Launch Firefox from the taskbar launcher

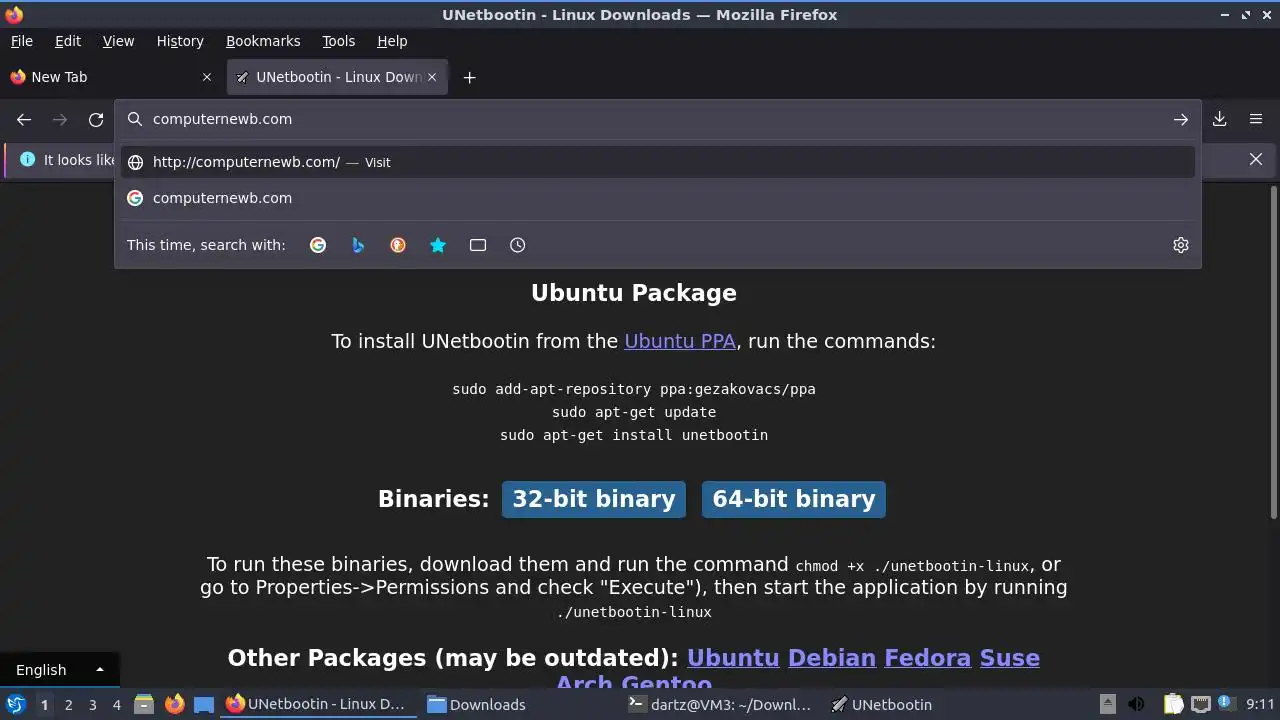pos(174,704)
